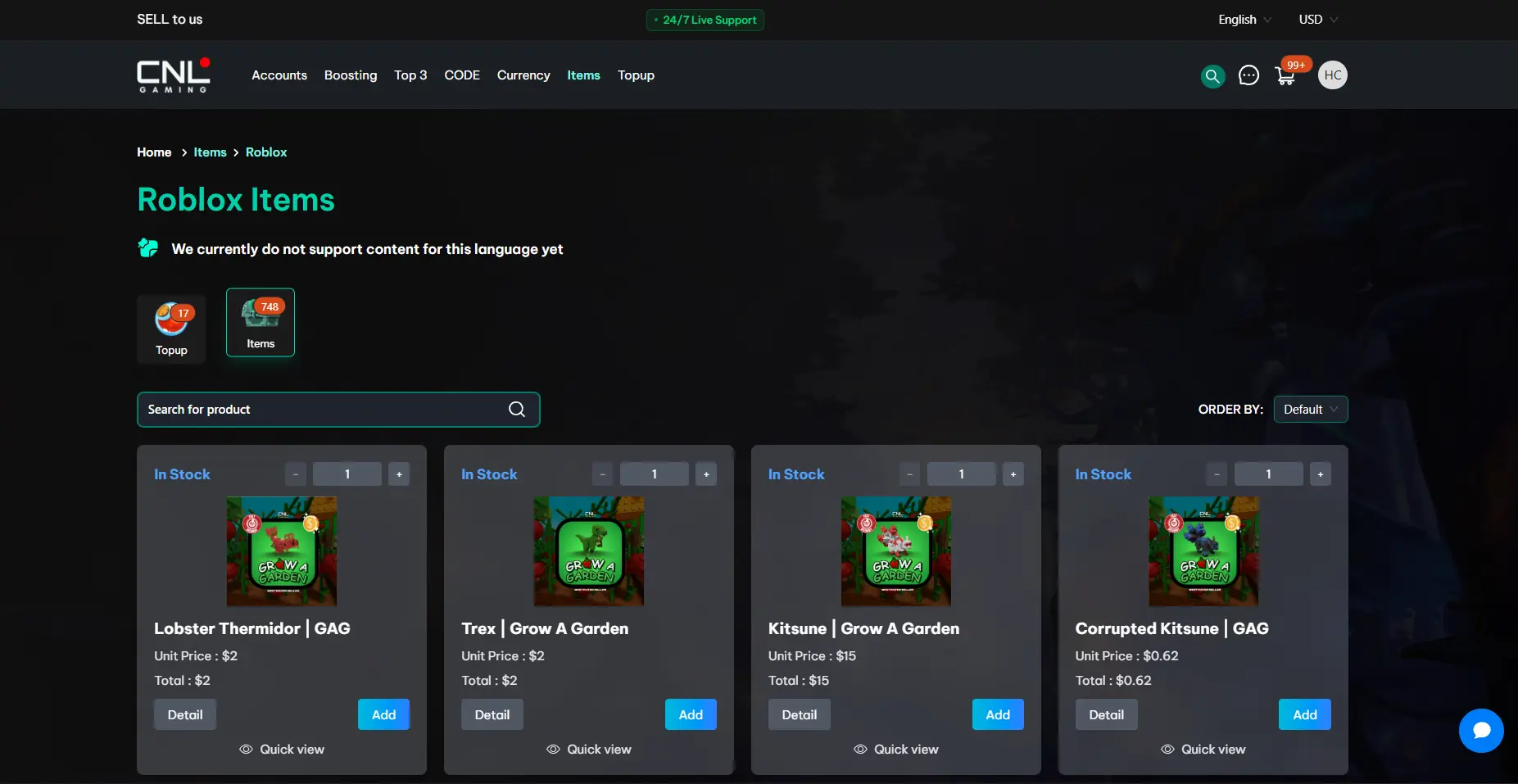This screenshot has height=784, width=1518.
Task: Decrease quantity for Lobster Thermidor
Action: [x=296, y=474]
